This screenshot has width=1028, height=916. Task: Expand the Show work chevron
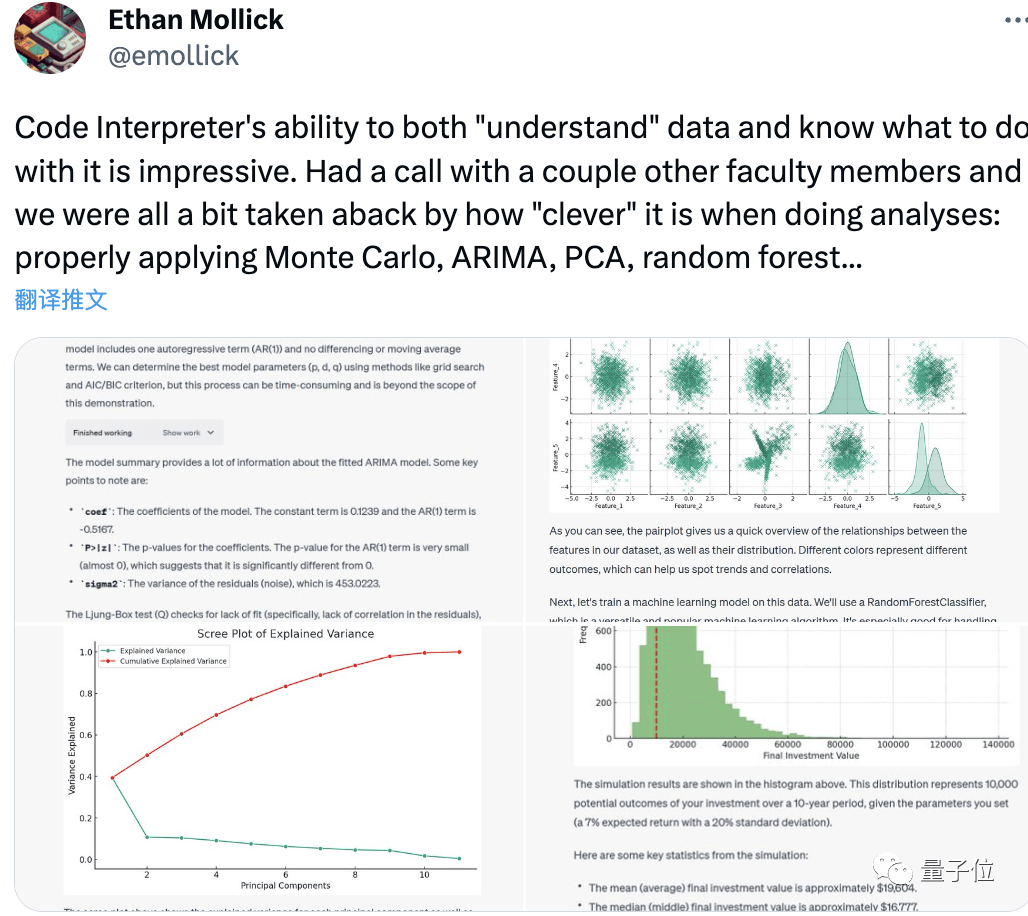(x=210, y=433)
